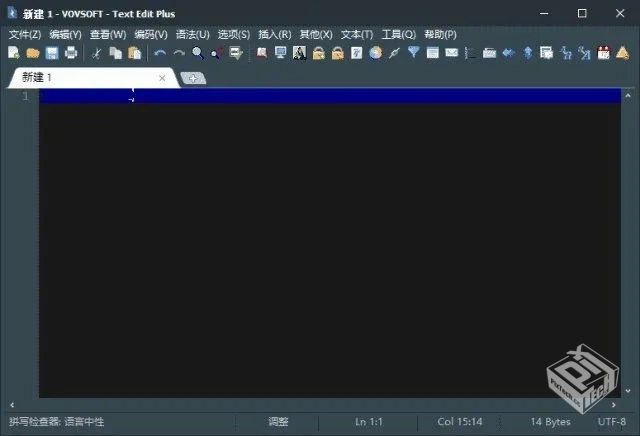640x436 pixels.
Task: Click the image with green arrow icon
Action: 236,53
